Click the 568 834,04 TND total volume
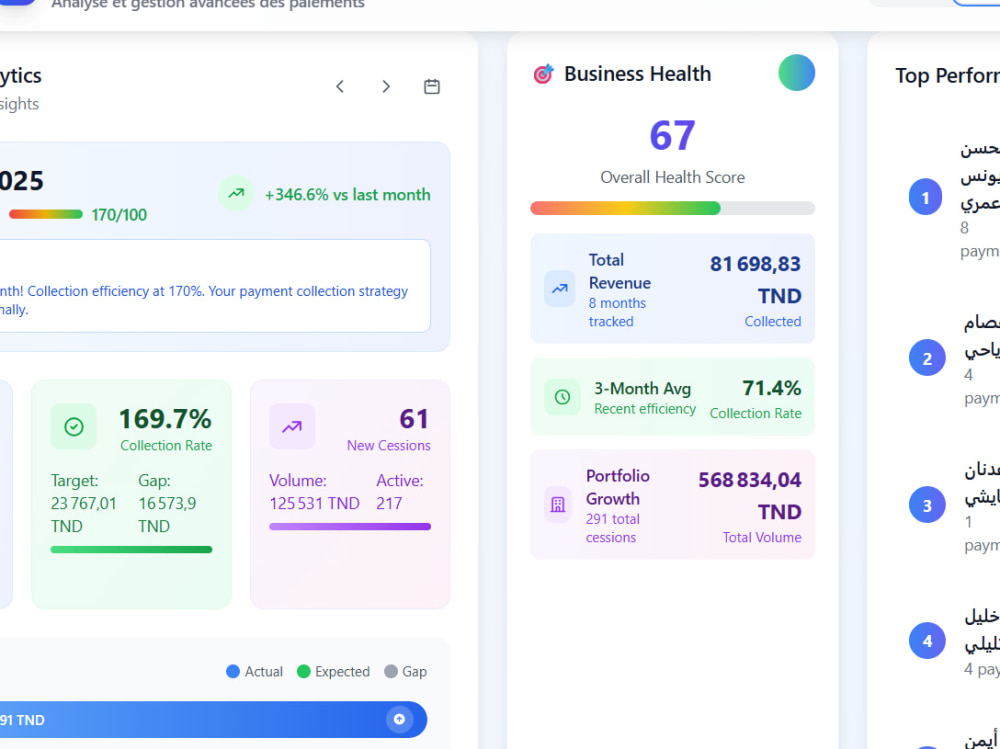1000x749 pixels. [x=749, y=496]
